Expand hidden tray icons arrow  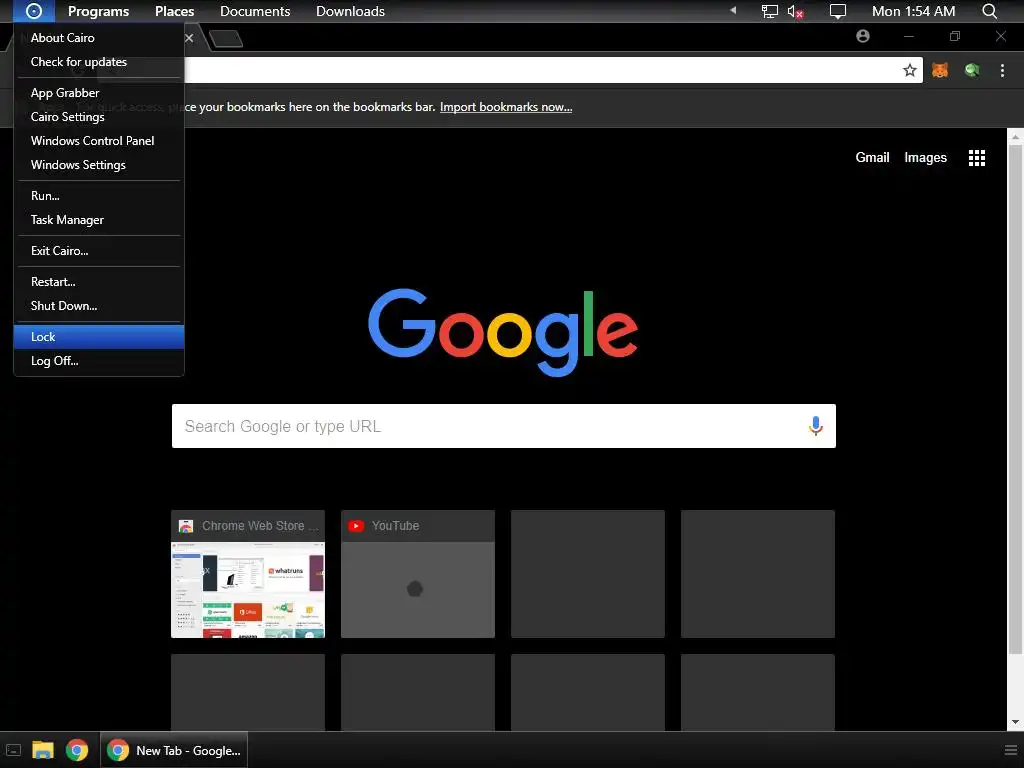coord(733,10)
